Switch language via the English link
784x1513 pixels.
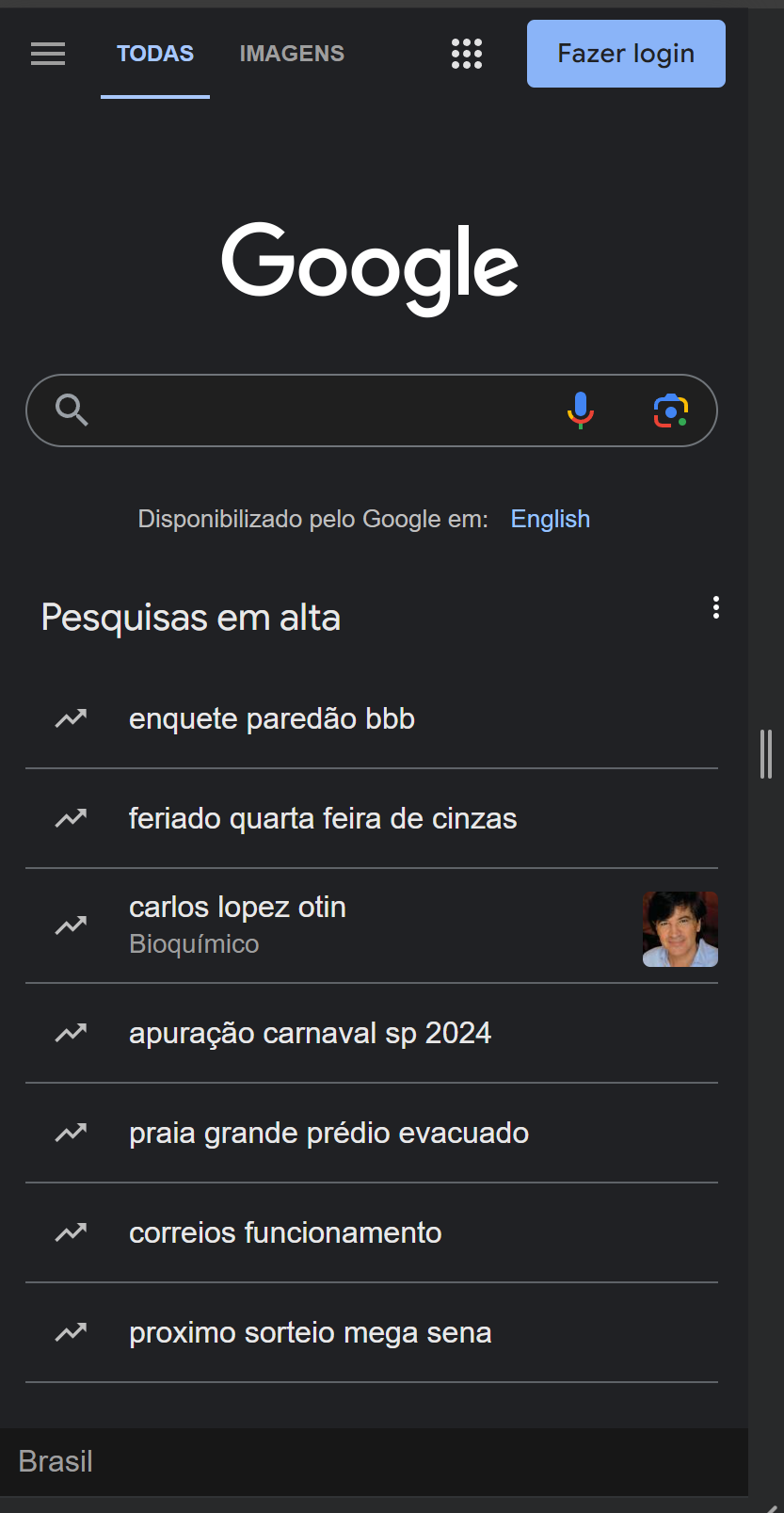pos(550,519)
